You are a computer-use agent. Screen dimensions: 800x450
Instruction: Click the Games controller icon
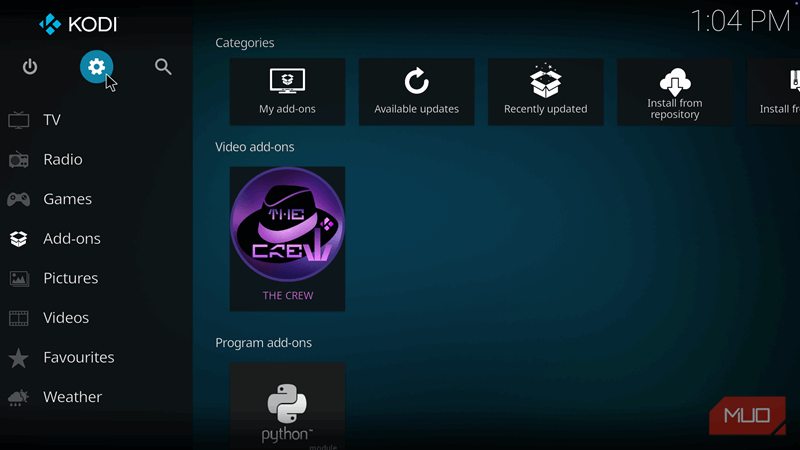(x=18, y=199)
